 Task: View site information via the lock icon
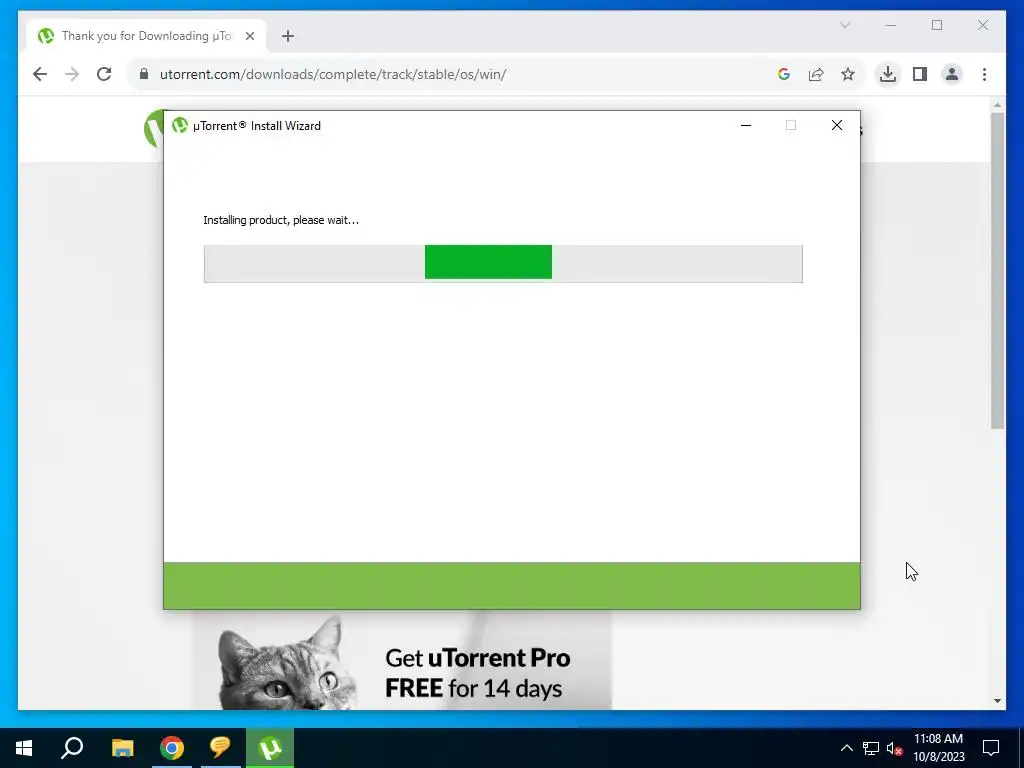[144, 74]
